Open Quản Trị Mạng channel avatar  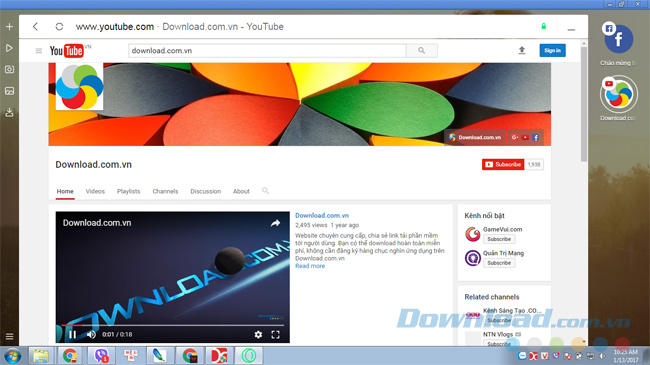point(472,258)
